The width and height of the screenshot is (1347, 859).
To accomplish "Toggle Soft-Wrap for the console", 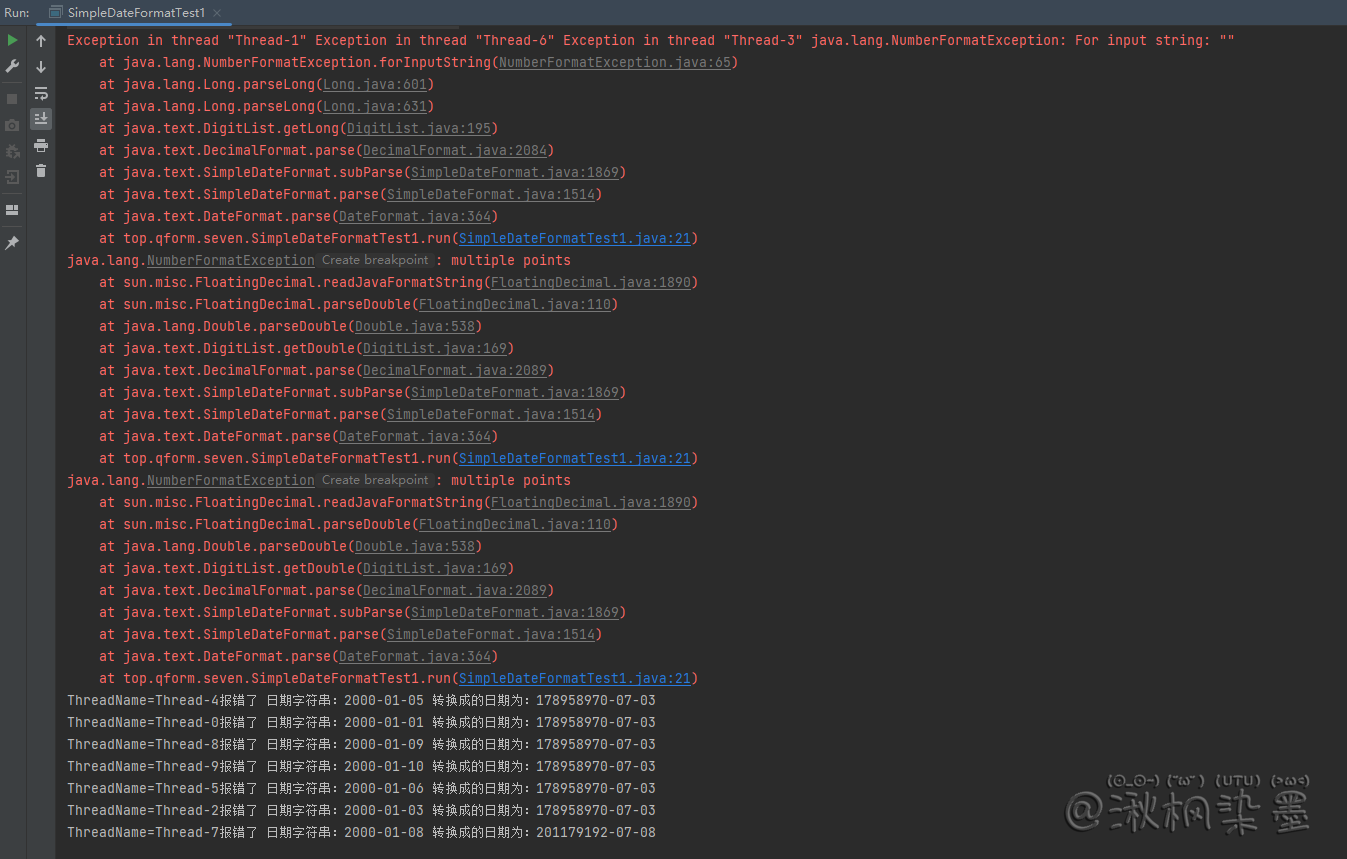I will point(41,93).
